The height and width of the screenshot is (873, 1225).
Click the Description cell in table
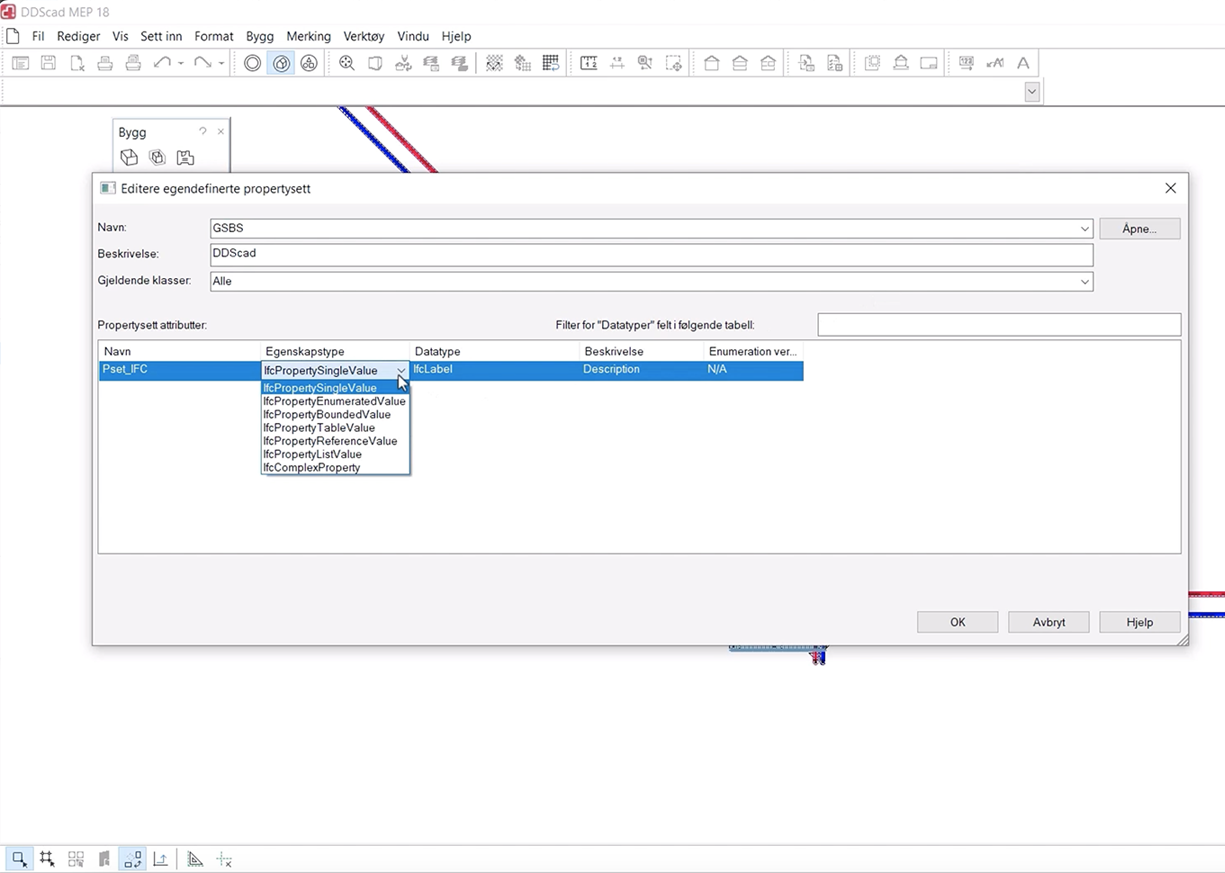click(641, 370)
